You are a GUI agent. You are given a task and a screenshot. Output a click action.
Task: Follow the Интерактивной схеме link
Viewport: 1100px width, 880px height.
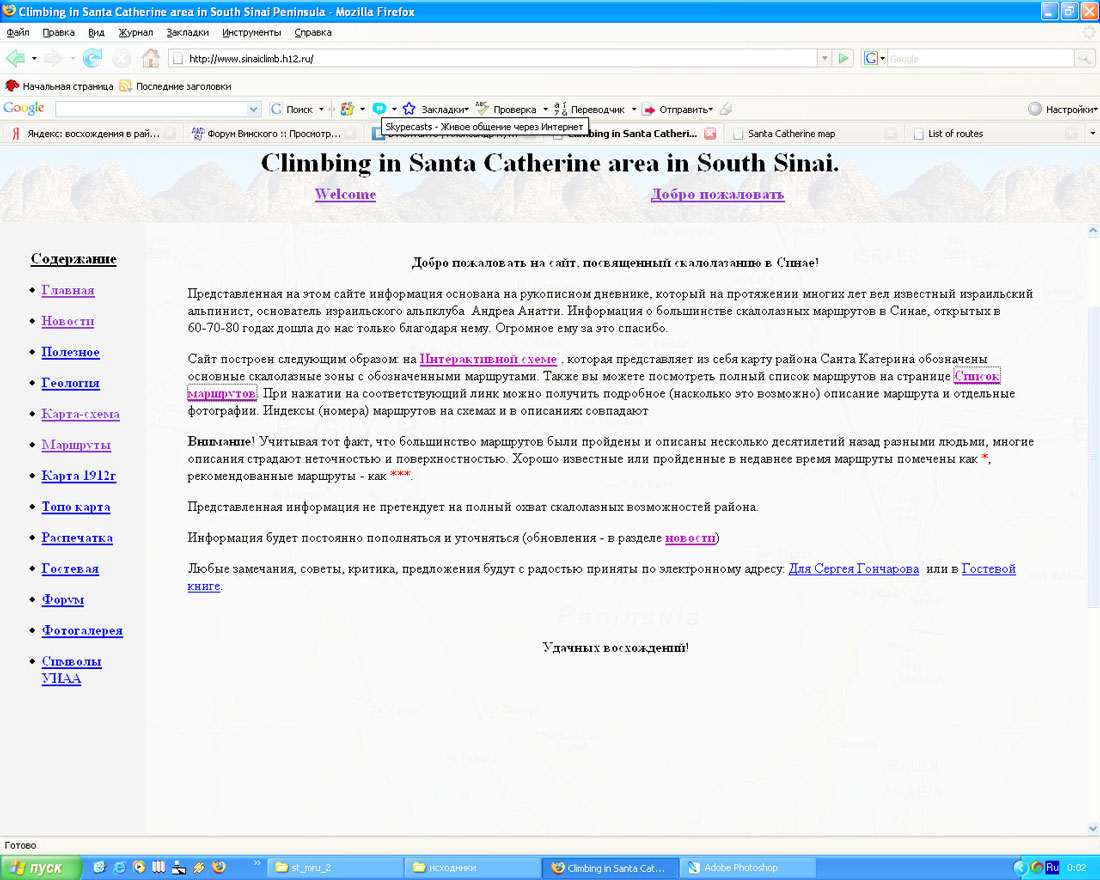coord(488,359)
